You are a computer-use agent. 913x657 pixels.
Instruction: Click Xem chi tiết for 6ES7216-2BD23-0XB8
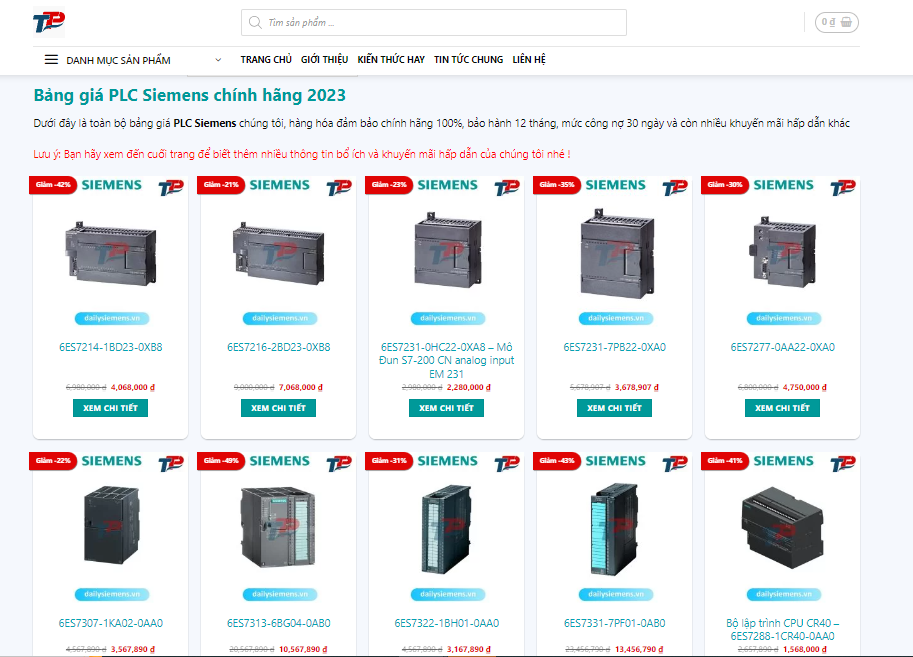point(278,408)
